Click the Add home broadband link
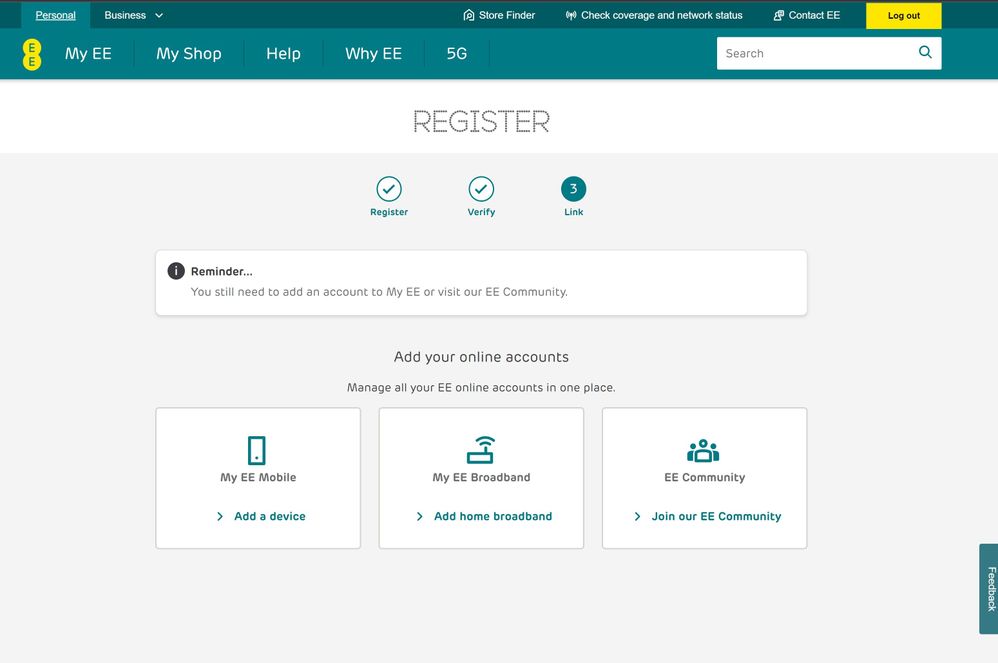 493,516
